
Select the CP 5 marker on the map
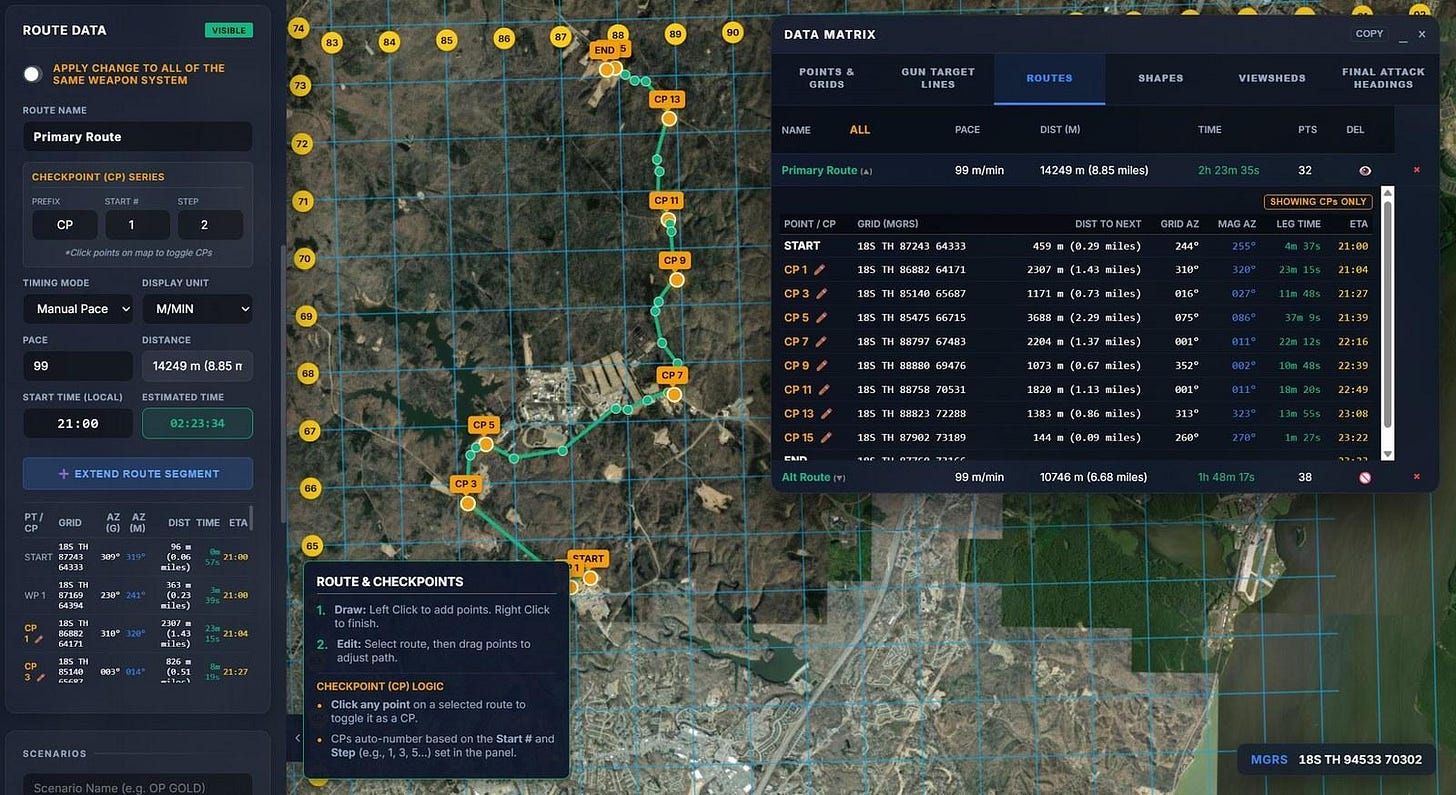pos(486,444)
